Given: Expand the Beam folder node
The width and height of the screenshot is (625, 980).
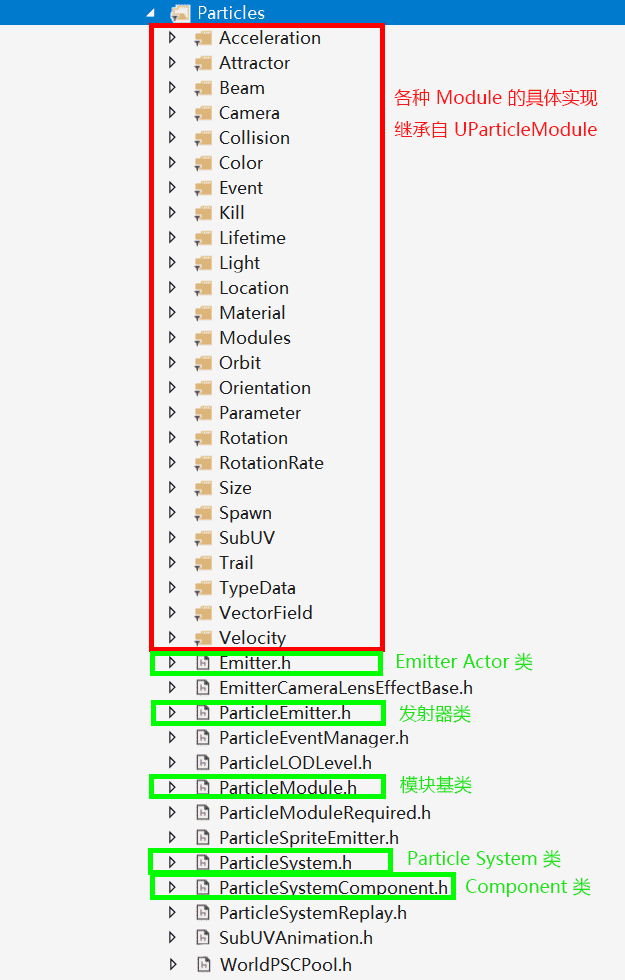Looking at the screenshot, I should click(173, 88).
